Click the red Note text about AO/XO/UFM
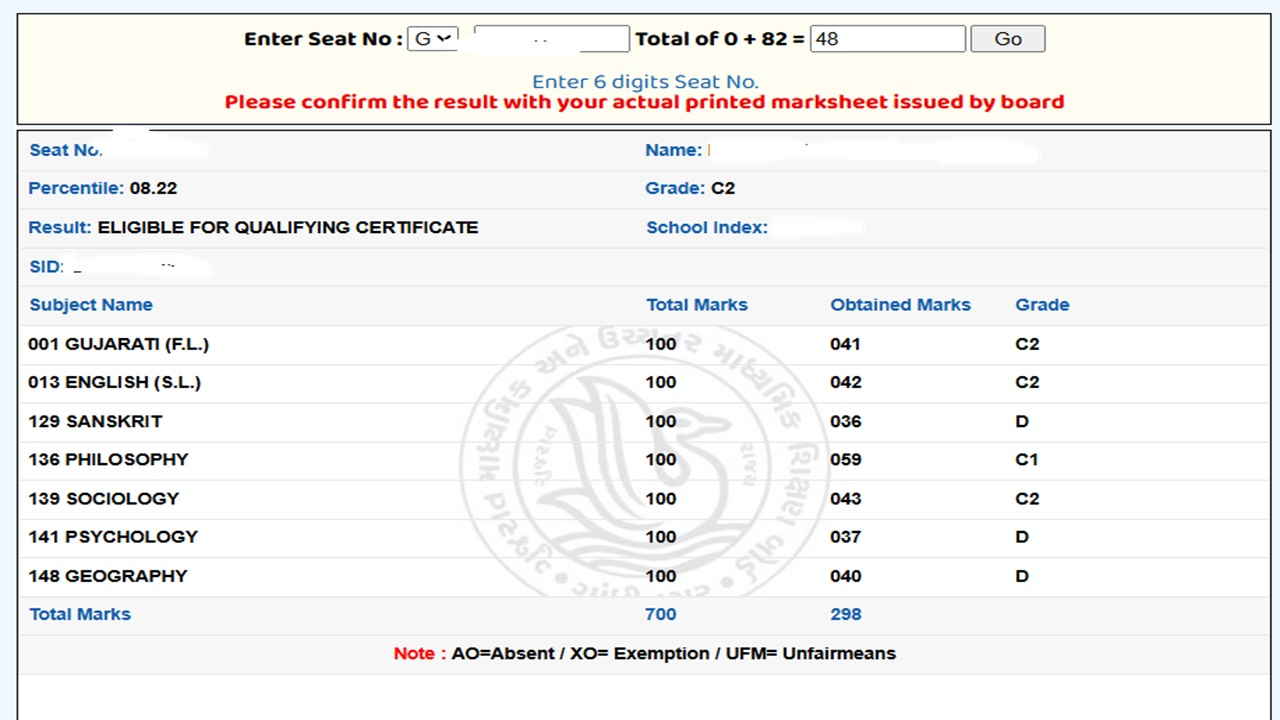 click(417, 653)
